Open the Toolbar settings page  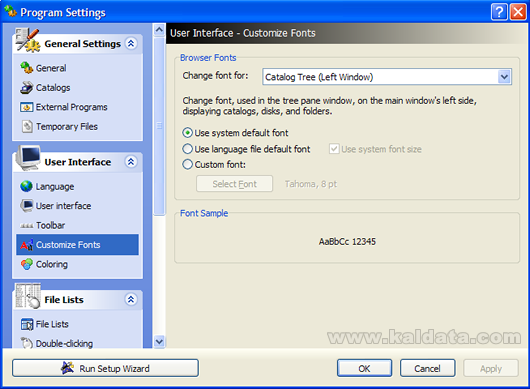tap(50, 225)
